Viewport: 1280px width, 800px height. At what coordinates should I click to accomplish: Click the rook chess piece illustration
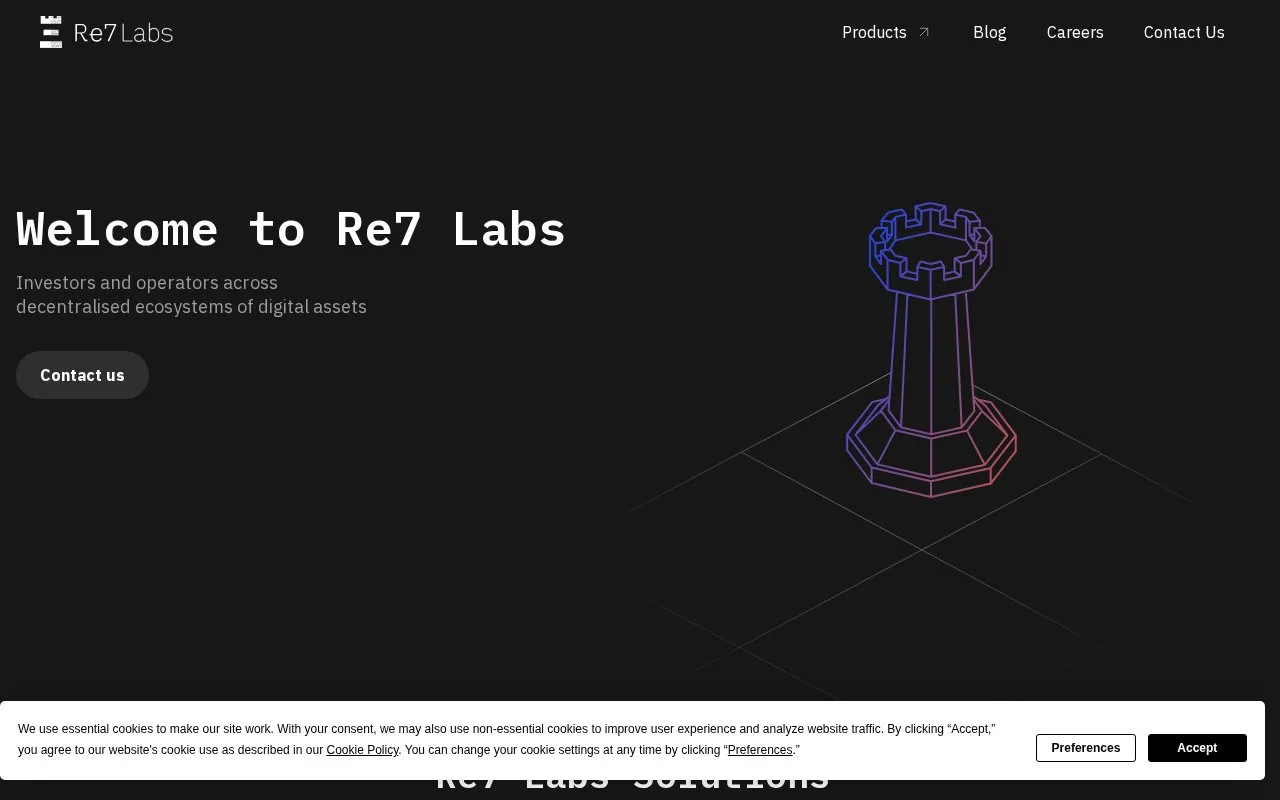click(931, 349)
